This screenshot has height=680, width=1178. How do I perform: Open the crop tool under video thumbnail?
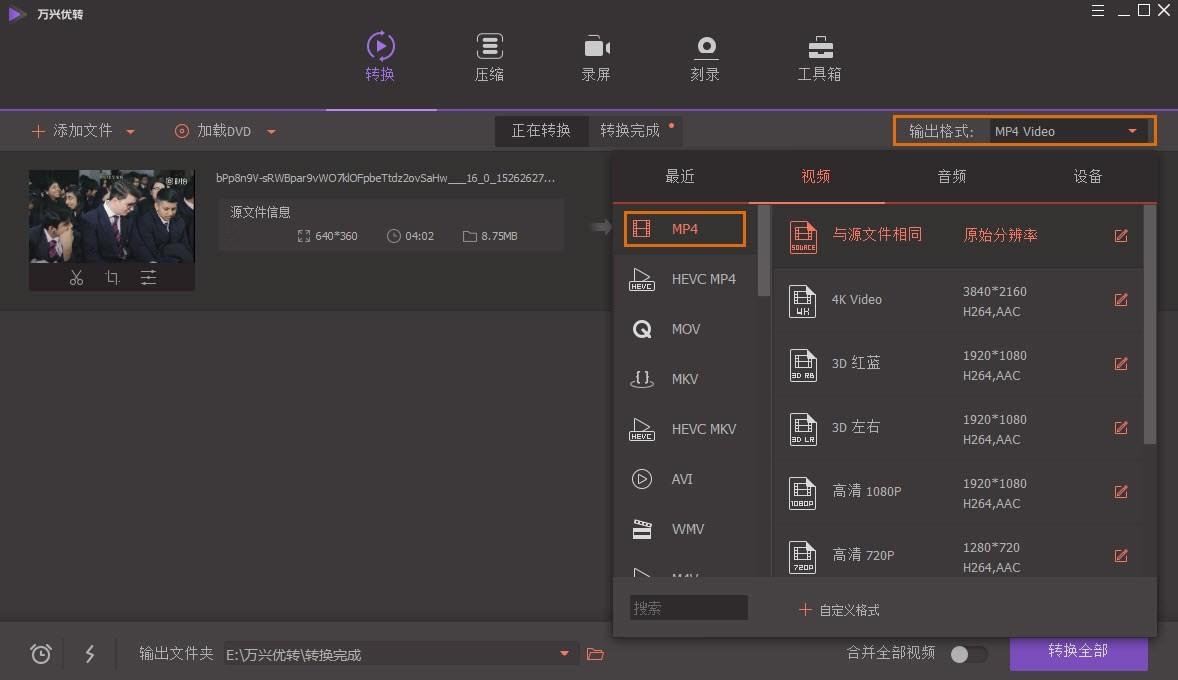coord(112,277)
